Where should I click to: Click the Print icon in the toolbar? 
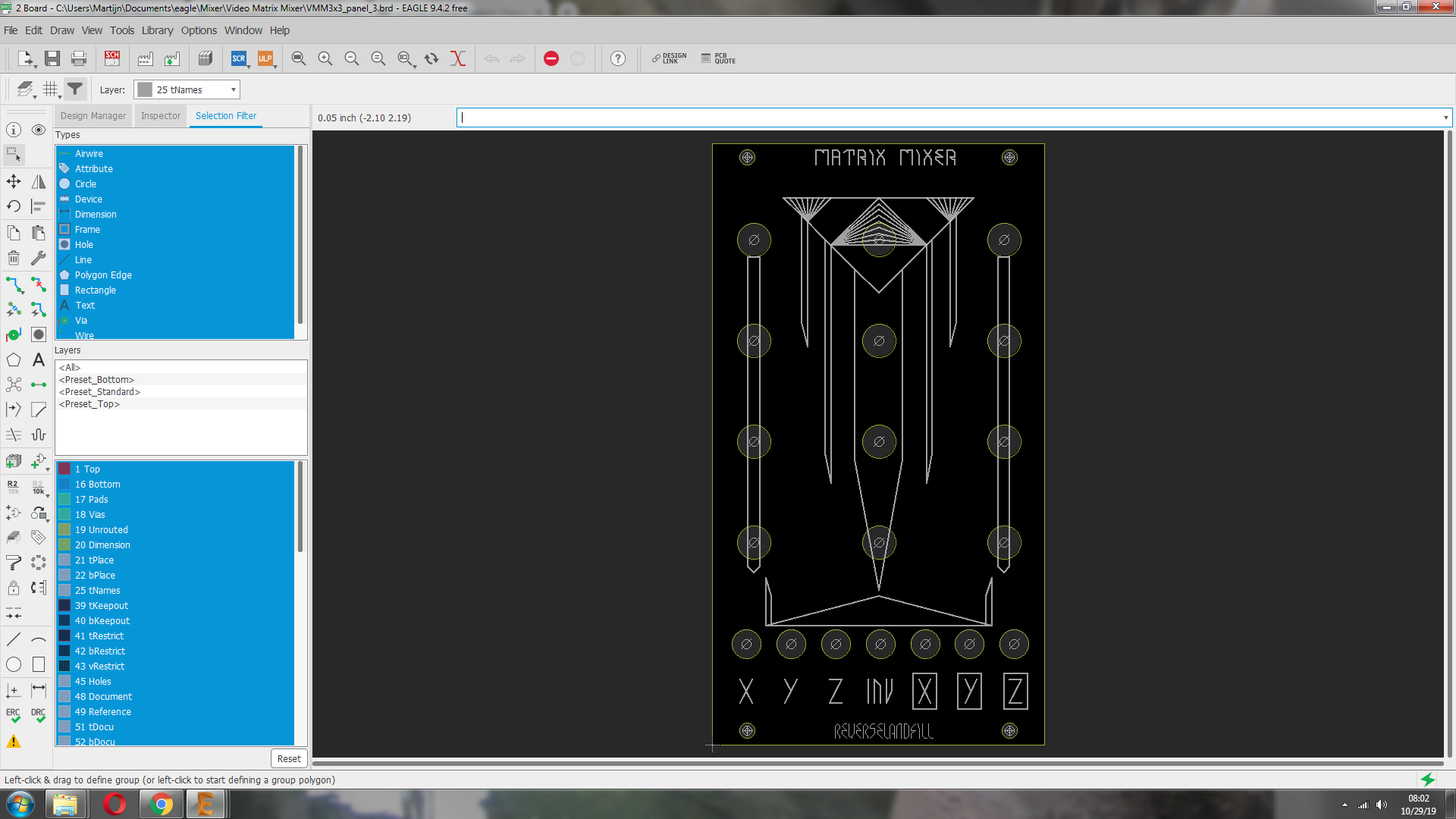tap(79, 58)
